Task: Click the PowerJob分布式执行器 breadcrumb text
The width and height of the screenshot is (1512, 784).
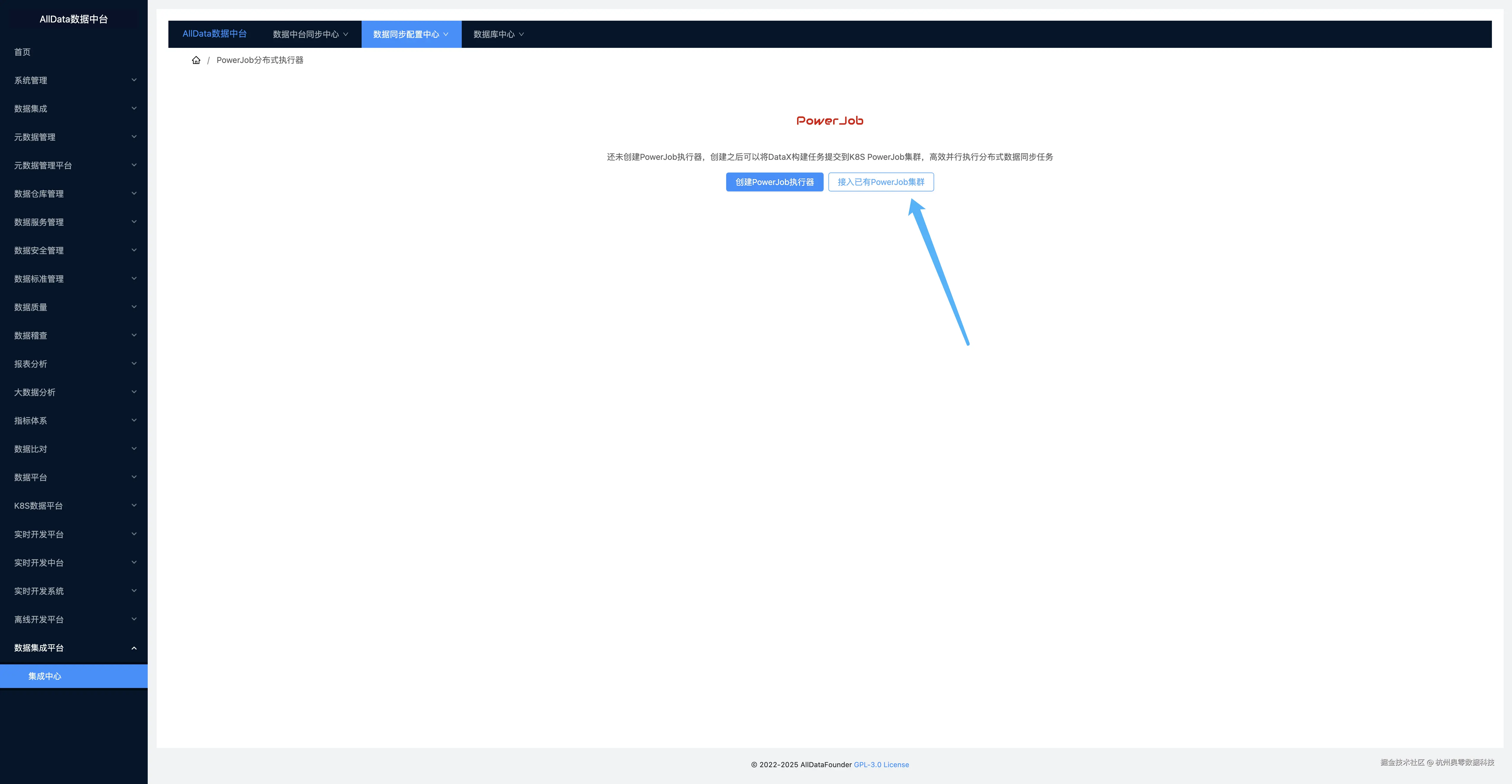Action: (x=259, y=60)
